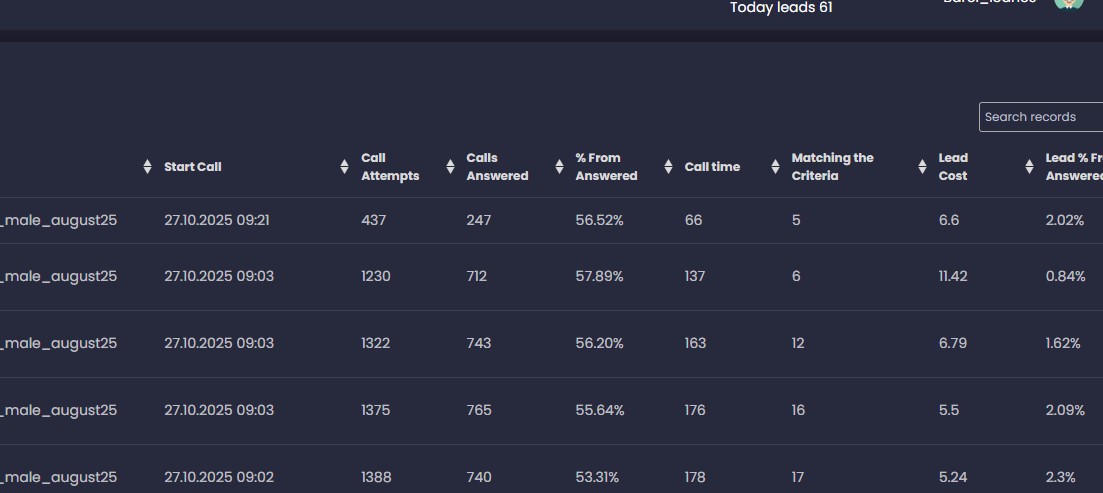
Task: Click sort arrows right of Start Call header
Action: pos(344,167)
